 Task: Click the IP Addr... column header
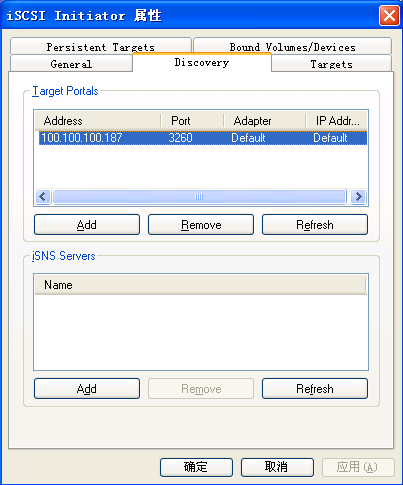click(x=336, y=121)
